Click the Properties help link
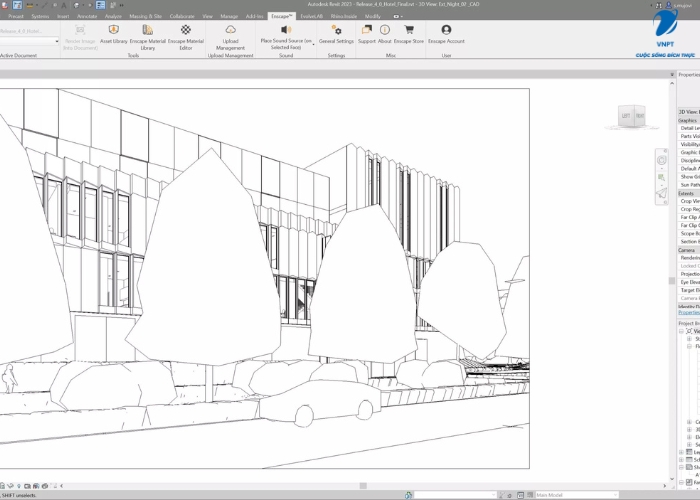Screen dimensions: 700x500 689,312
